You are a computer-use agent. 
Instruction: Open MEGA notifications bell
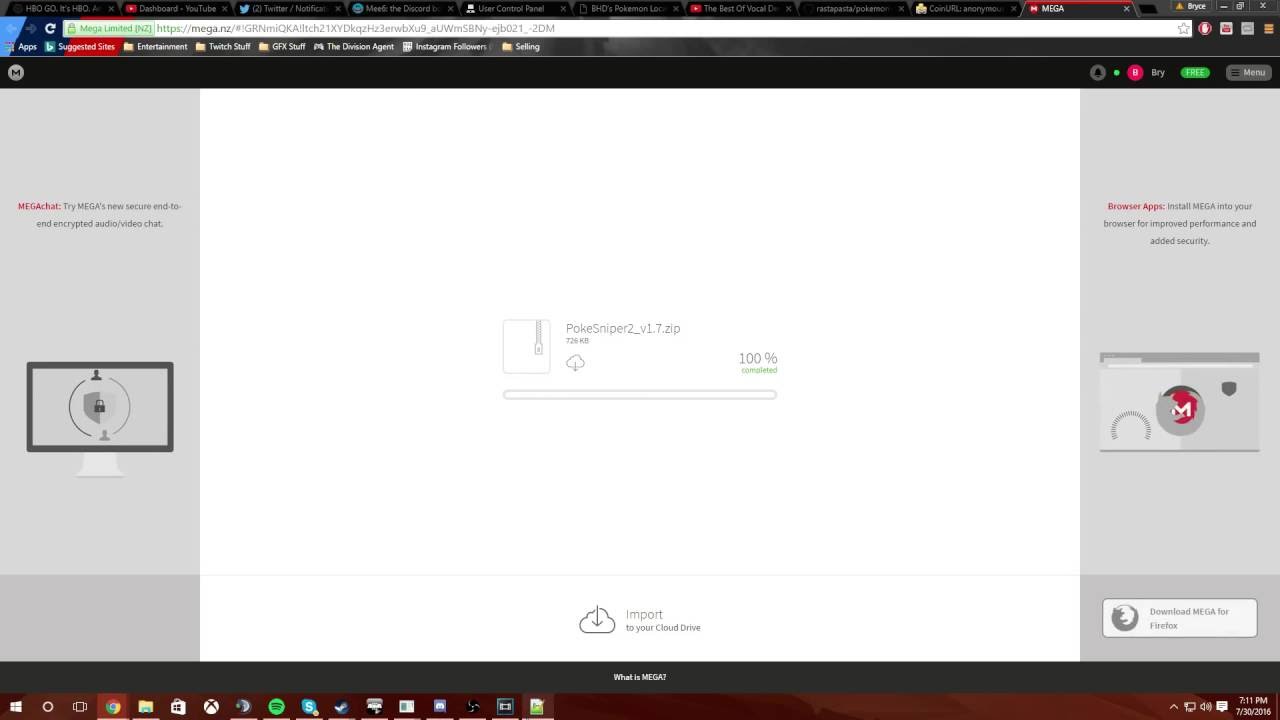(1098, 72)
